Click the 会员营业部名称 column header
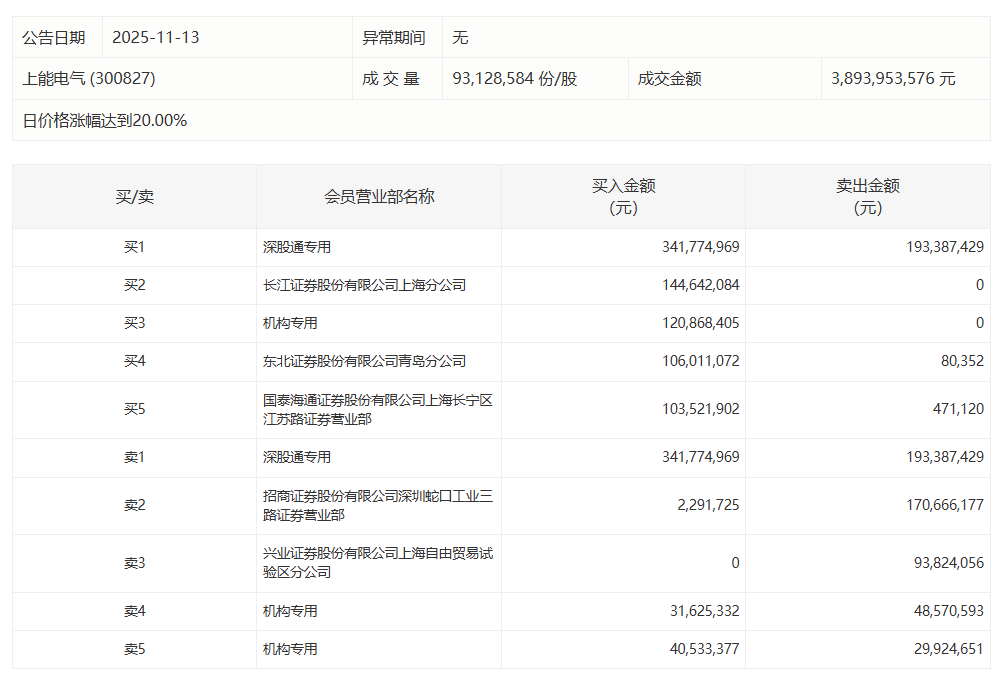This screenshot has width=1004, height=686. coord(379,197)
